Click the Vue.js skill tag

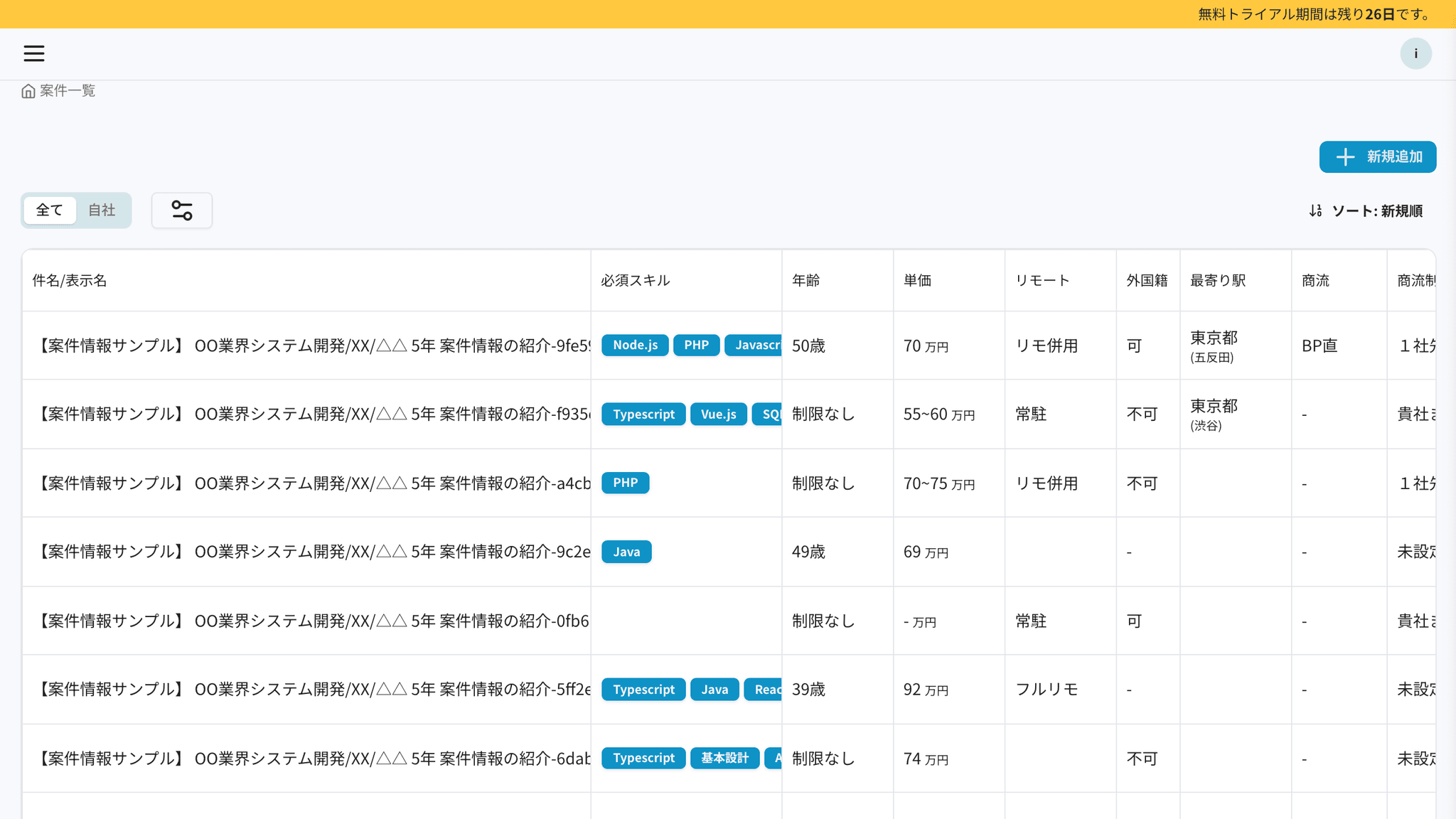[x=718, y=414]
